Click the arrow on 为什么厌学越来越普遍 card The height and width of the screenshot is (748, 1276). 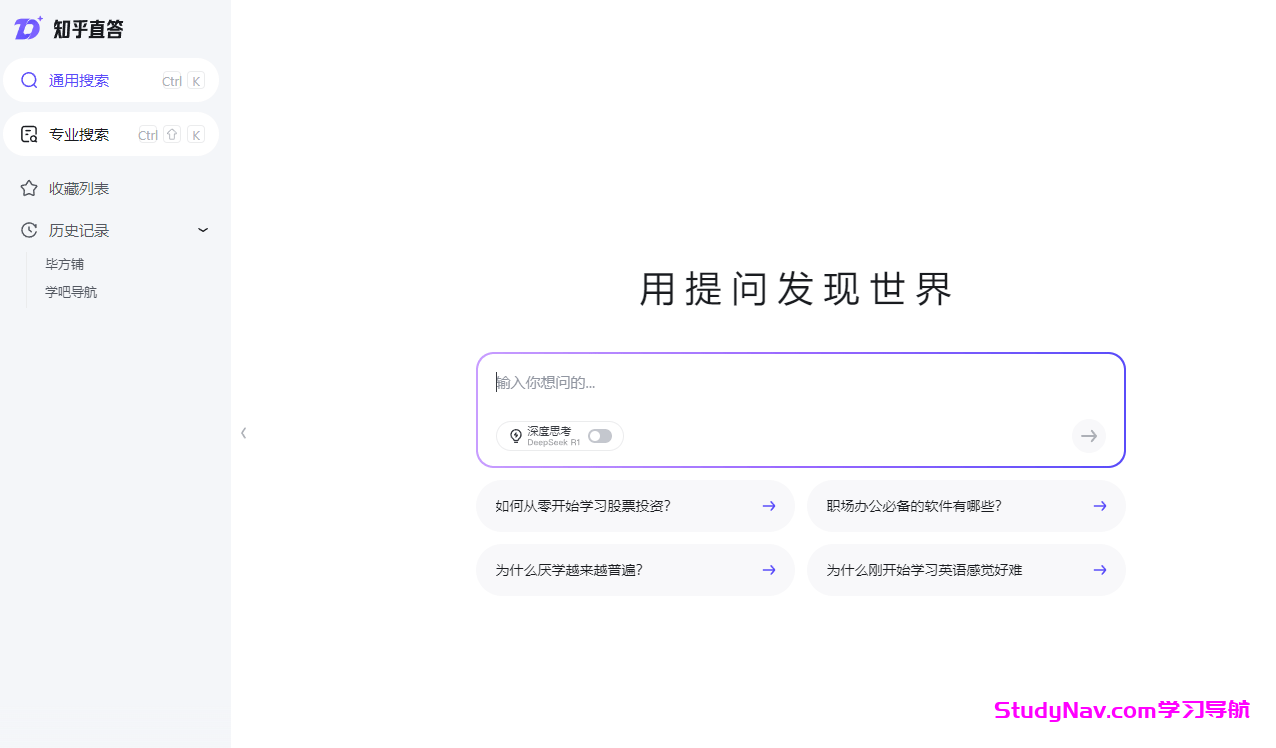pos(769,570)
